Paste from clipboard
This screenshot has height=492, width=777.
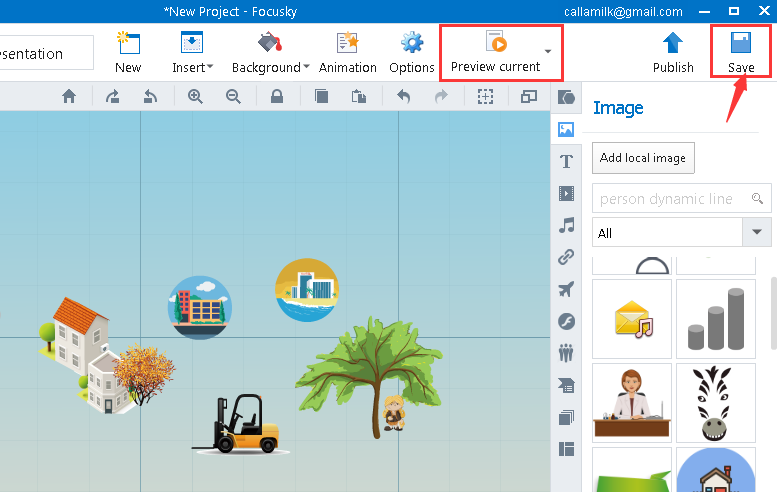point(359,96)
